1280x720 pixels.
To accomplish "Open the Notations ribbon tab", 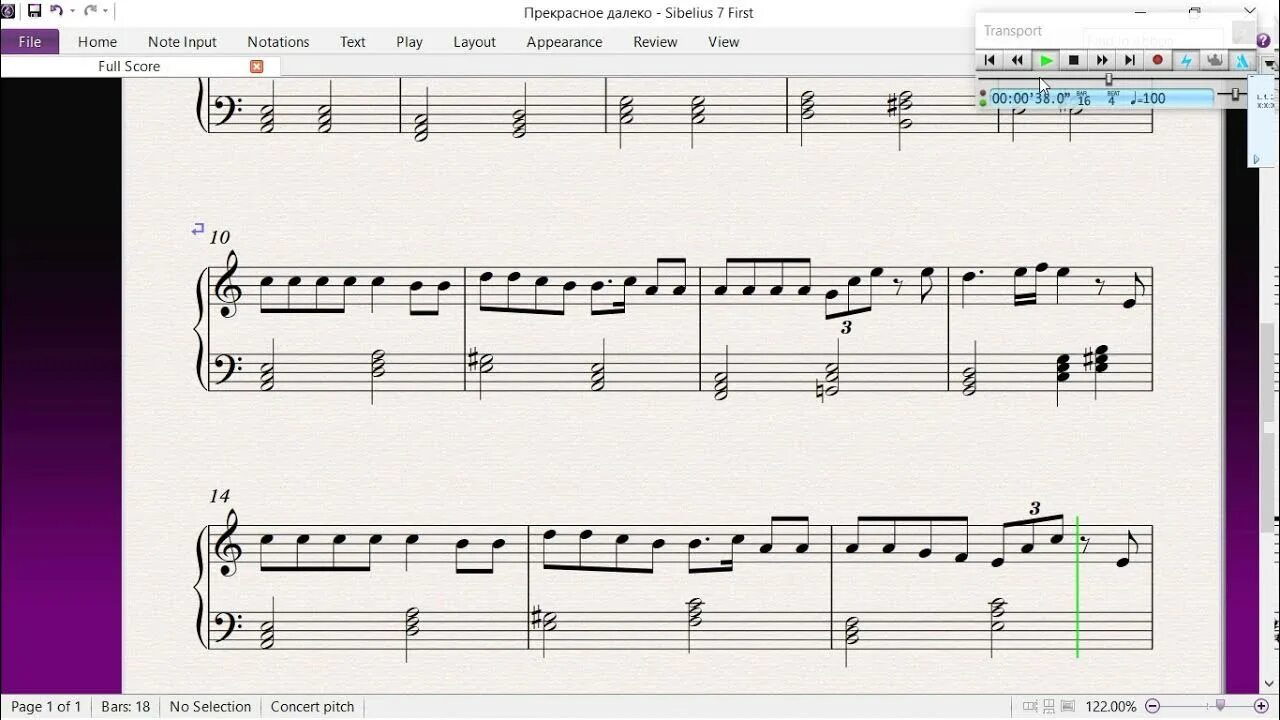I will pos(278,42).
